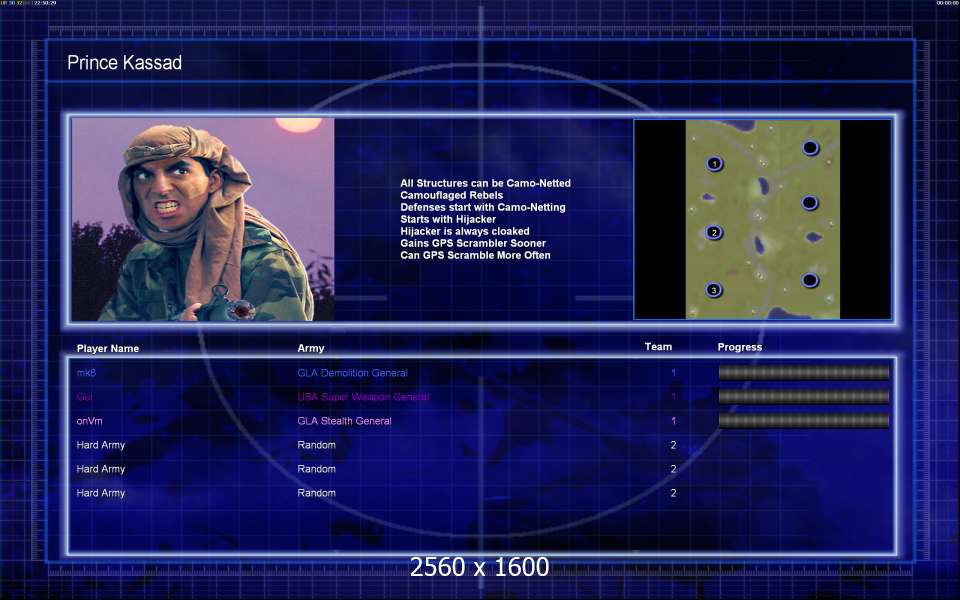
Task: Select the GLA Stealth General army entry
Action: pyautogui.click(x=344, y=421)
